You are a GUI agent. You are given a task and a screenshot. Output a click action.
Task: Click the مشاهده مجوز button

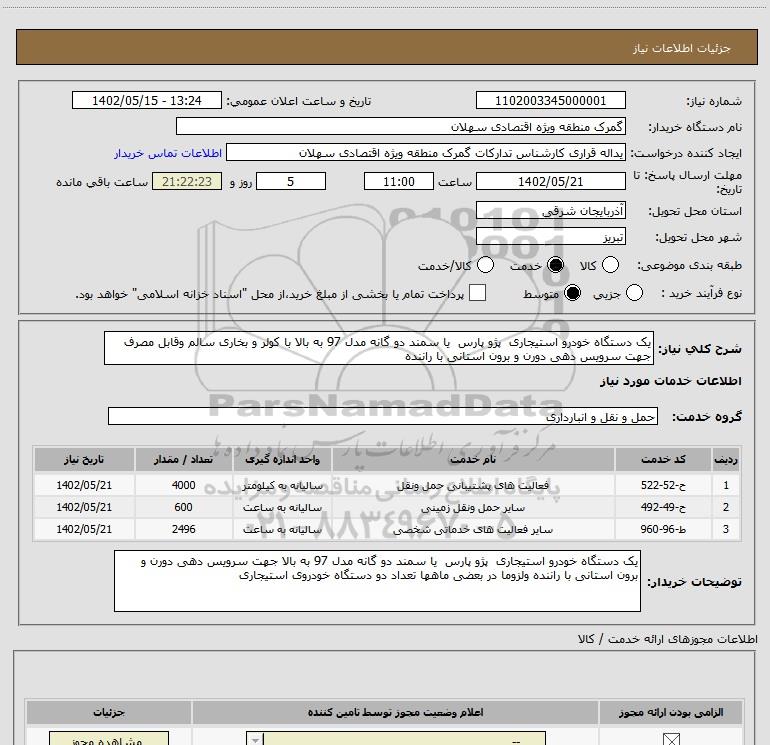(109, 739)
